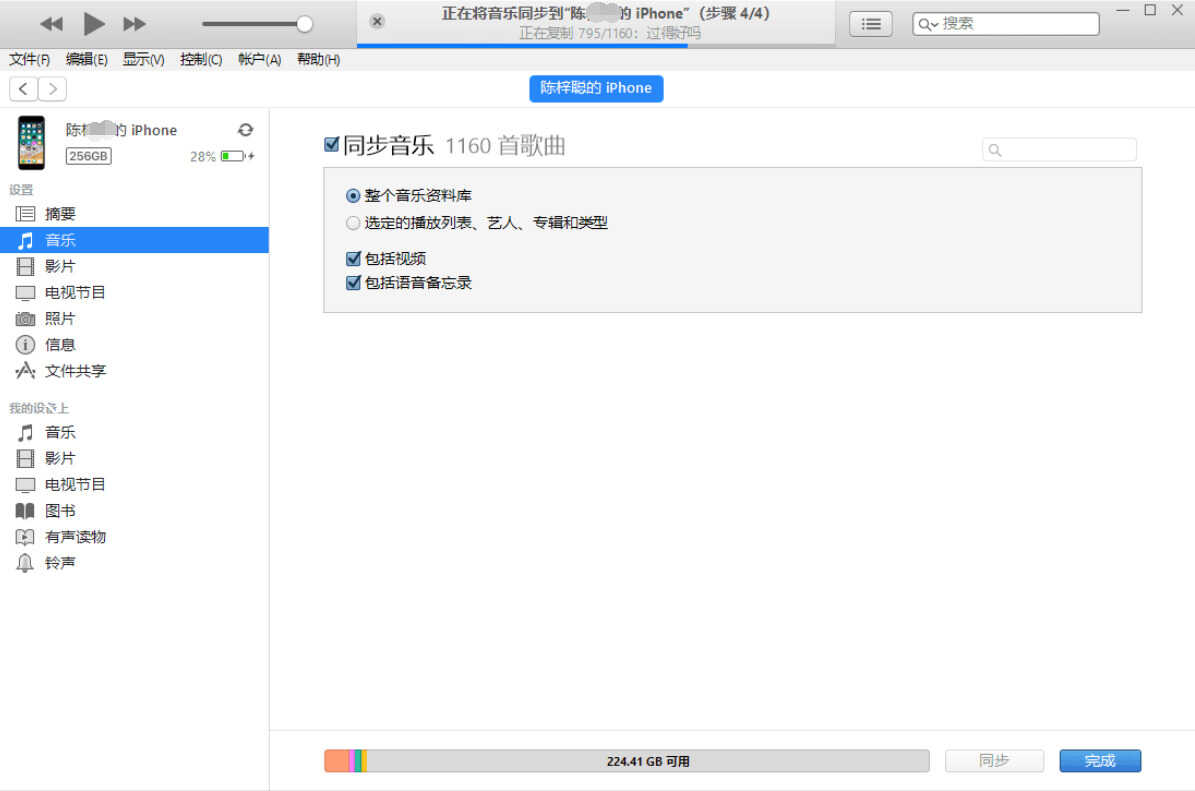Image resolution: width=1195 pixels, height=791 pixels.
Task: Click the rewind previous track button
Action: [x=51, y=24]
